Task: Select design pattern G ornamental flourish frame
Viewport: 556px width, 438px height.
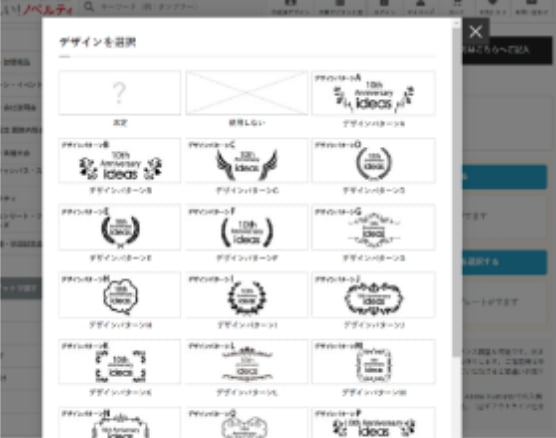Action: click(x=373, y=227)
